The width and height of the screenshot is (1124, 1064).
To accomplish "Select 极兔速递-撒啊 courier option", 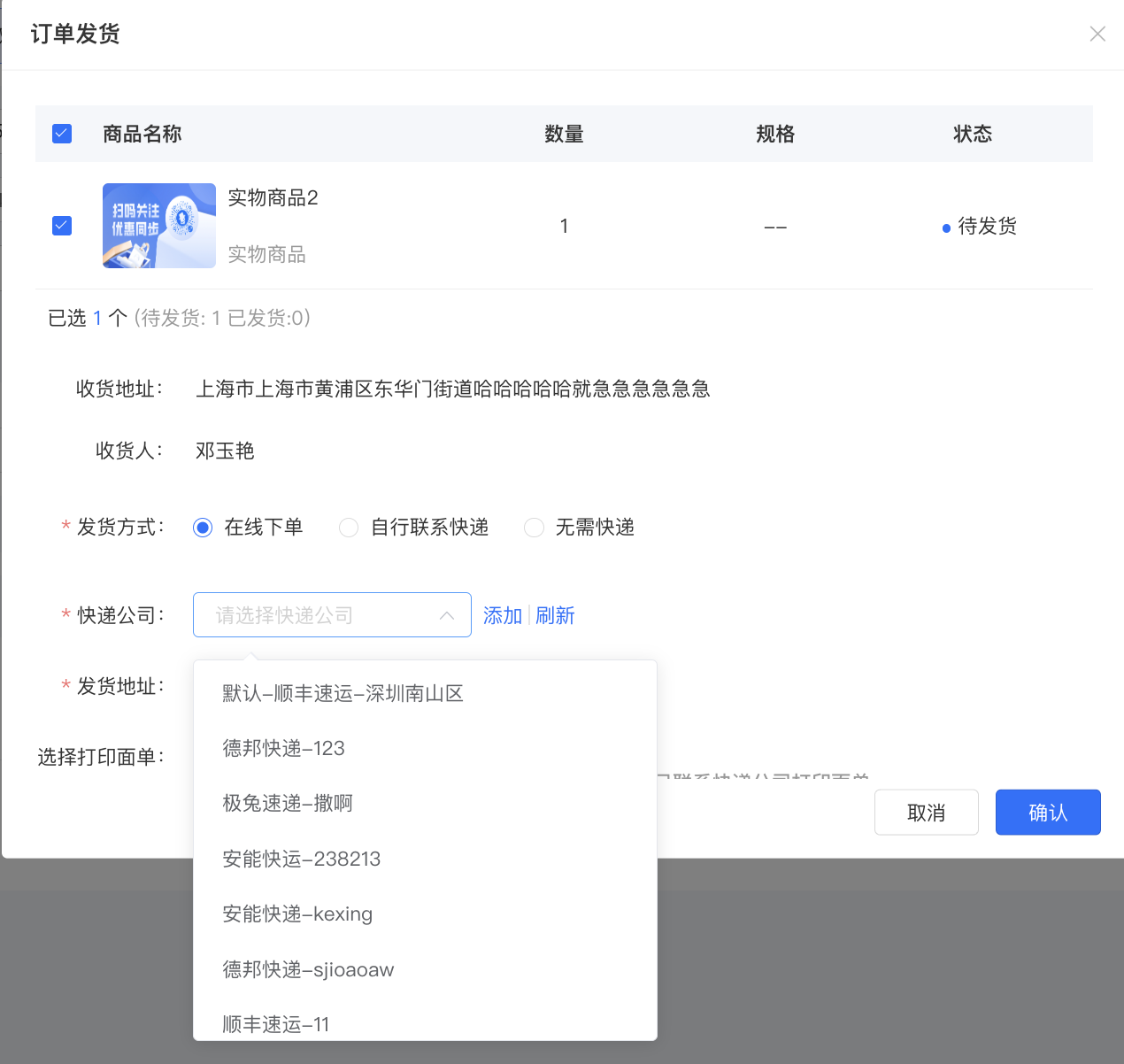I will tap(425, 803).
